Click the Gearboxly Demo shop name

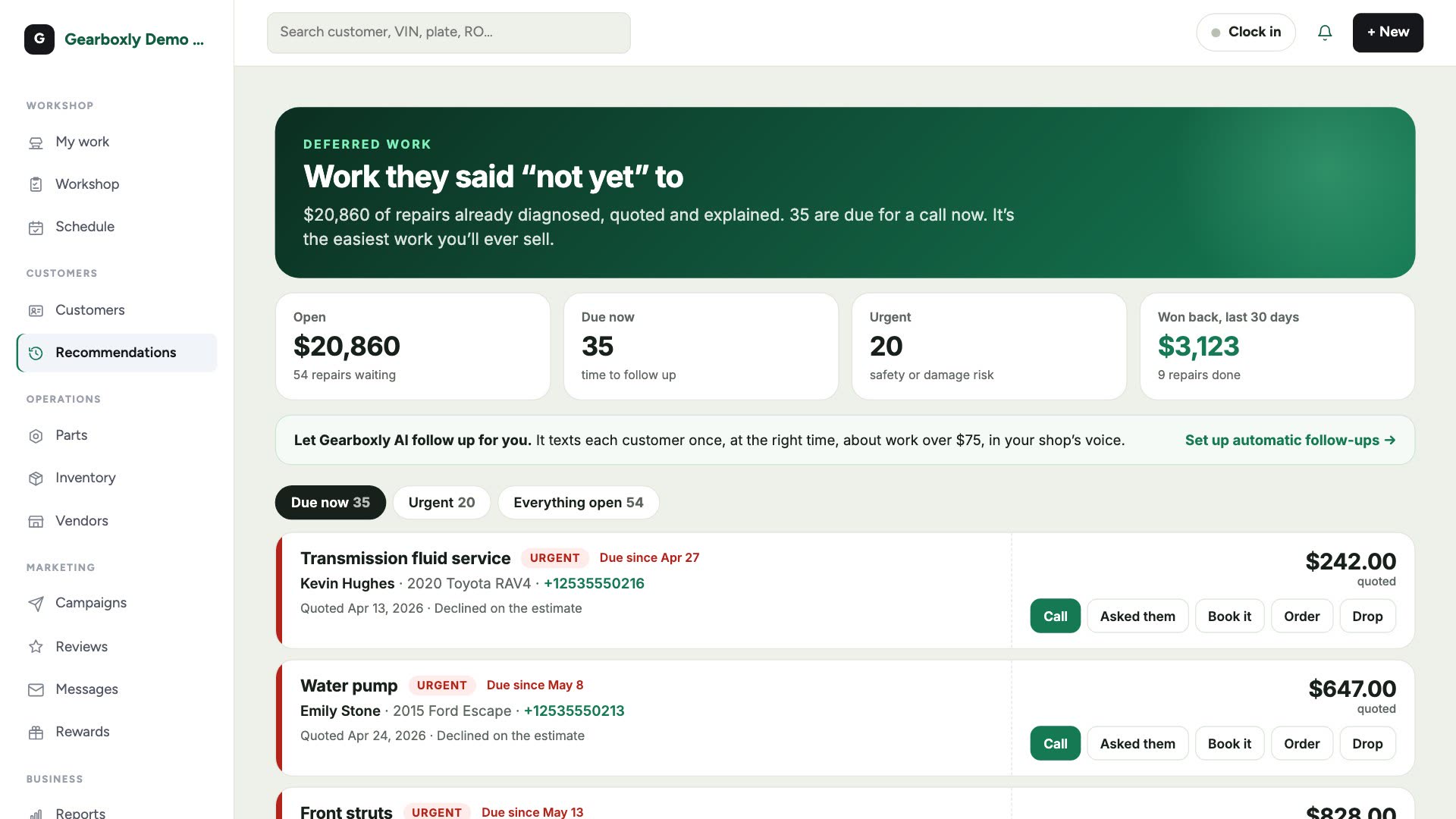pyautogui.click(x=134, y=39)
